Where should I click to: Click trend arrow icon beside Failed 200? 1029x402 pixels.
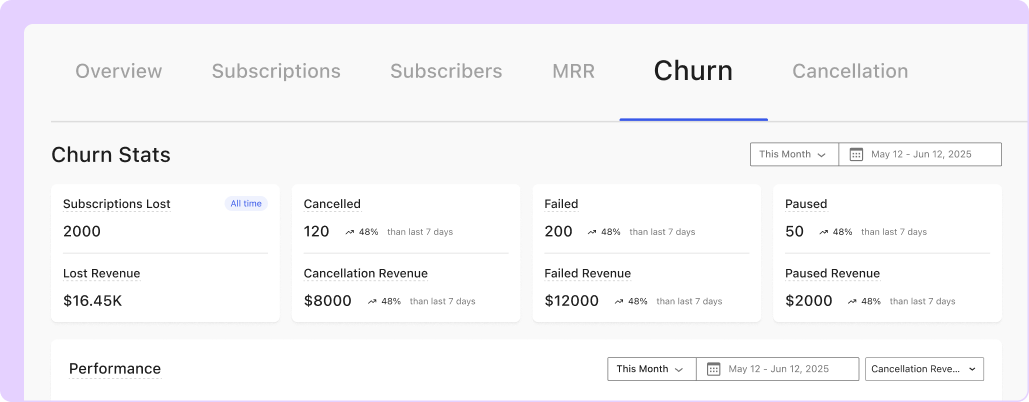pyautogui.click(x=592, y=232)
